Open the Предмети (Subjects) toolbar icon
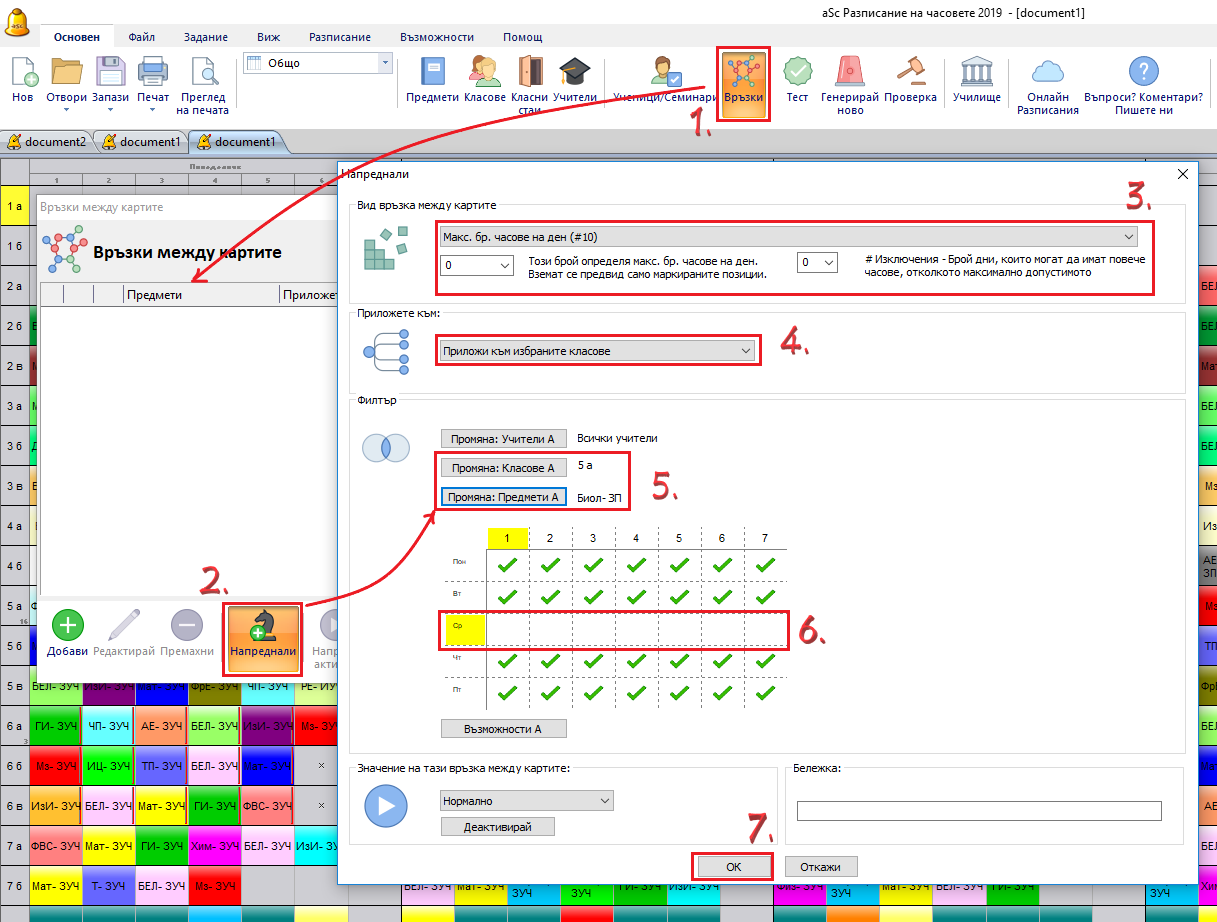Image resolution: width=1217 pixels, height=922 pixels. click(x=432, y=74)
